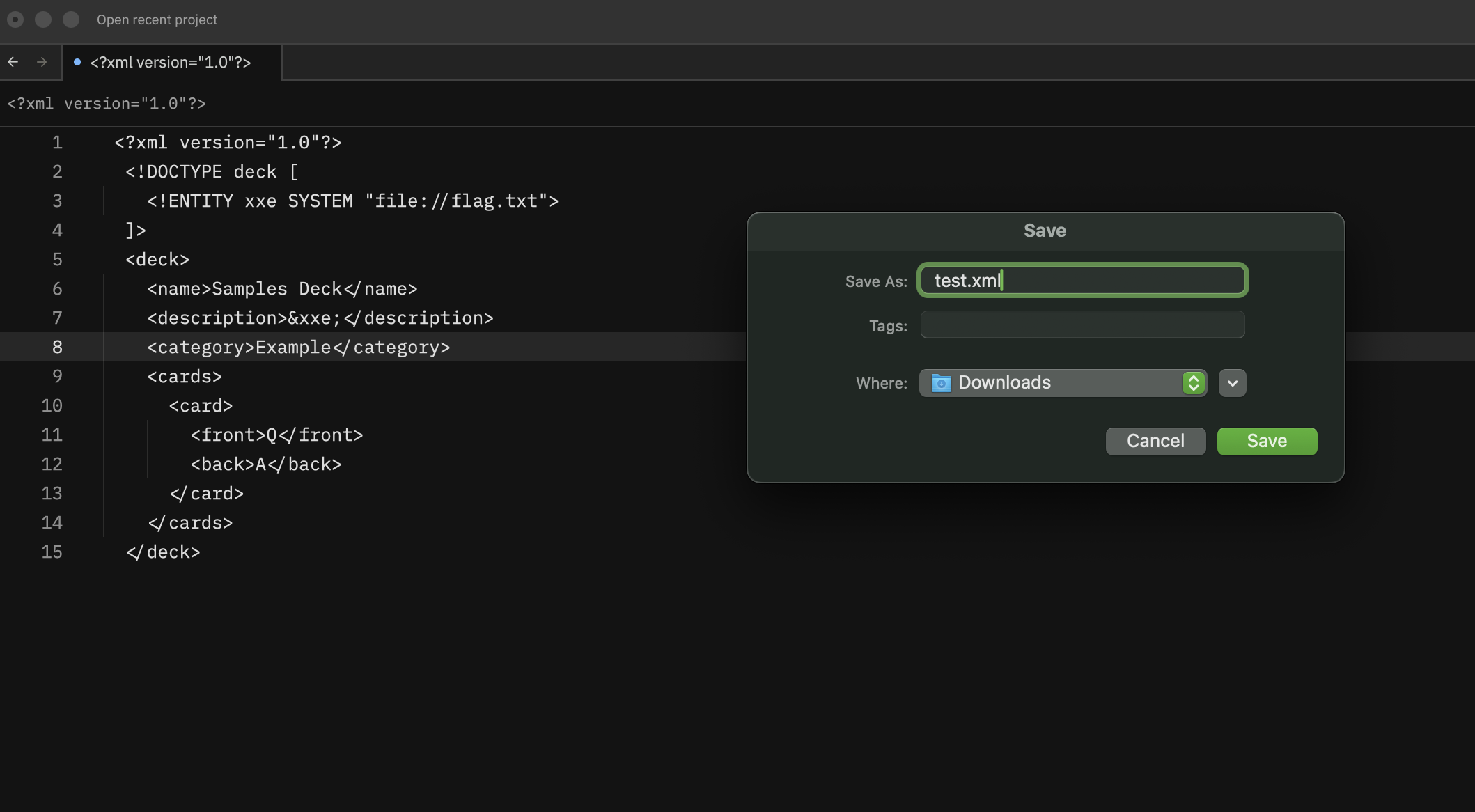1475x812 pixels.
Task: Click line number 15 in the gutter
Action: [x=52, y=552]
